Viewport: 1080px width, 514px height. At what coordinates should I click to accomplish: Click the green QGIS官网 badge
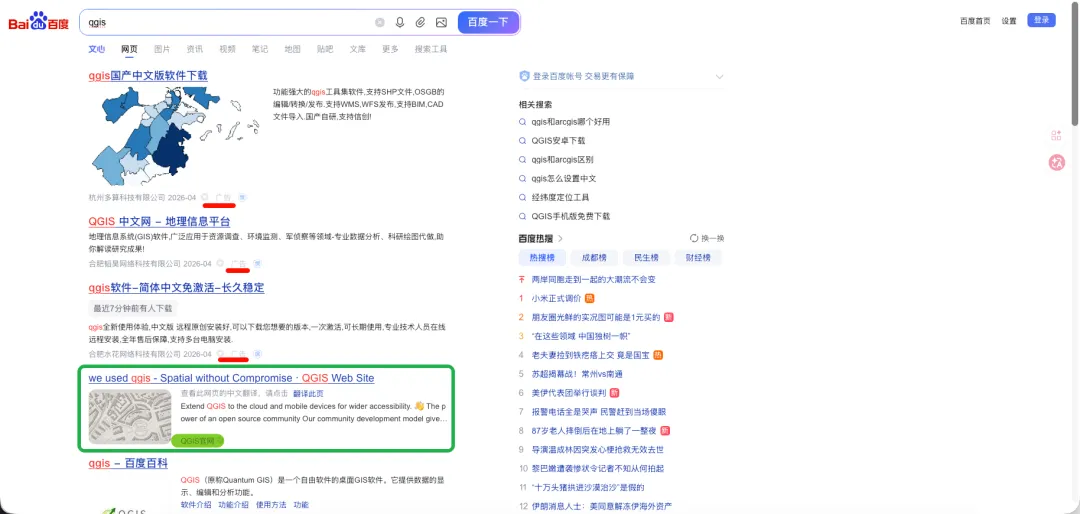pos(198,440)
